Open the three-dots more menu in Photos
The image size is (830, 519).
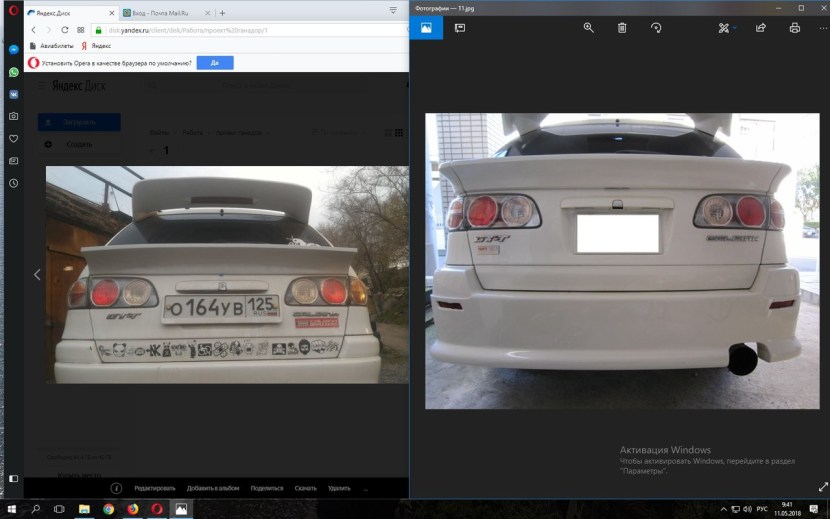point(820,28)
